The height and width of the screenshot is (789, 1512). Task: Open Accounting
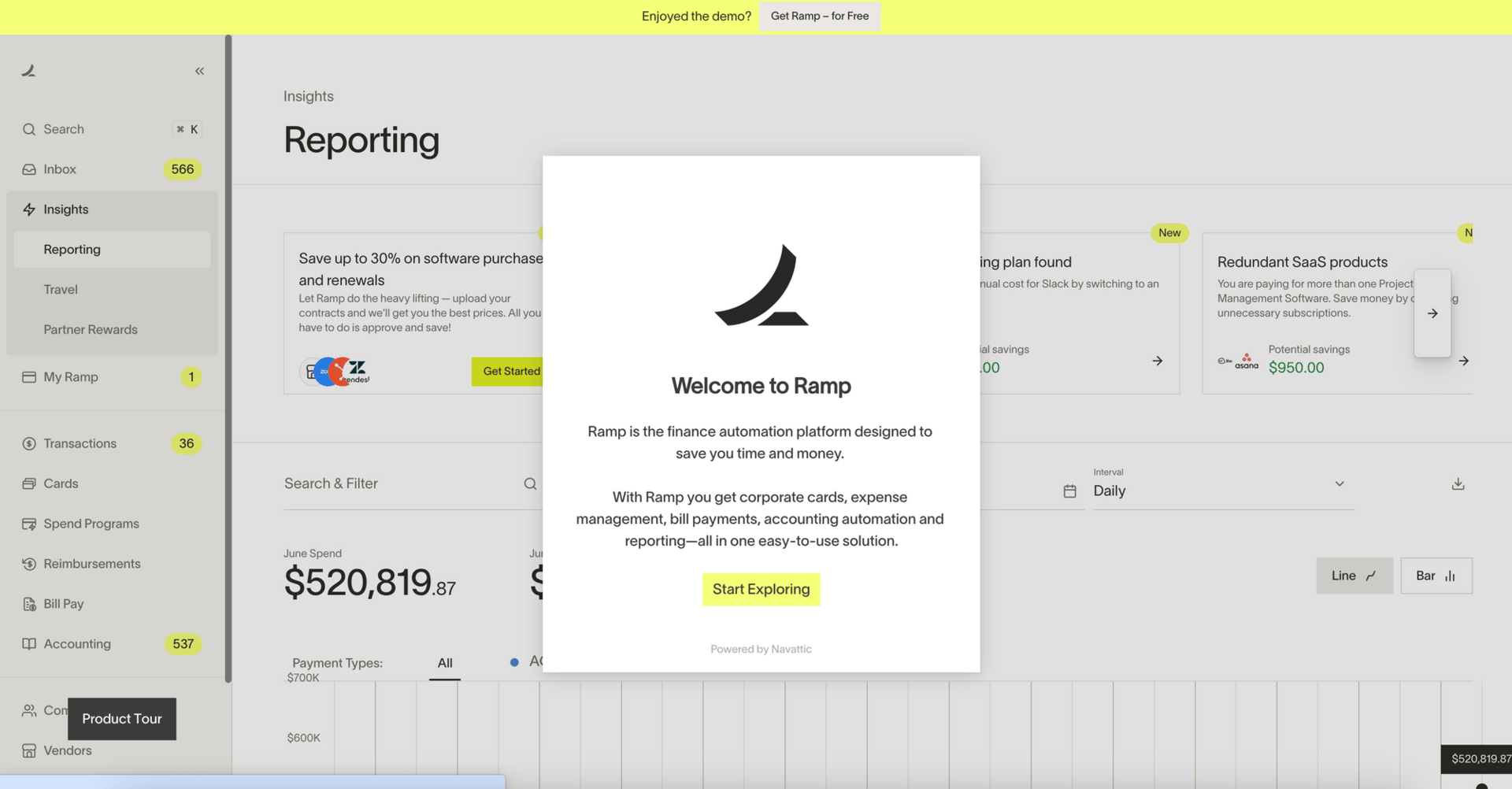pos(112,644)
